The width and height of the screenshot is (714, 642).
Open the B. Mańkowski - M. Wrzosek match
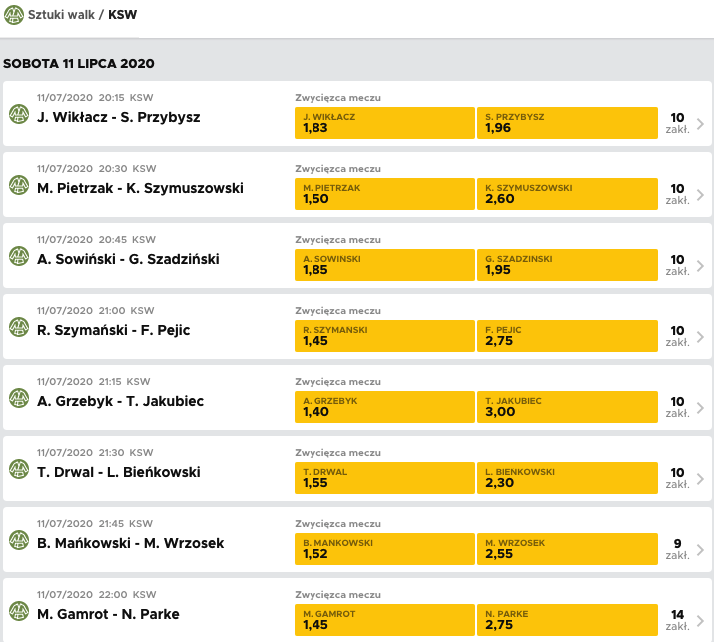pos(130,543)
